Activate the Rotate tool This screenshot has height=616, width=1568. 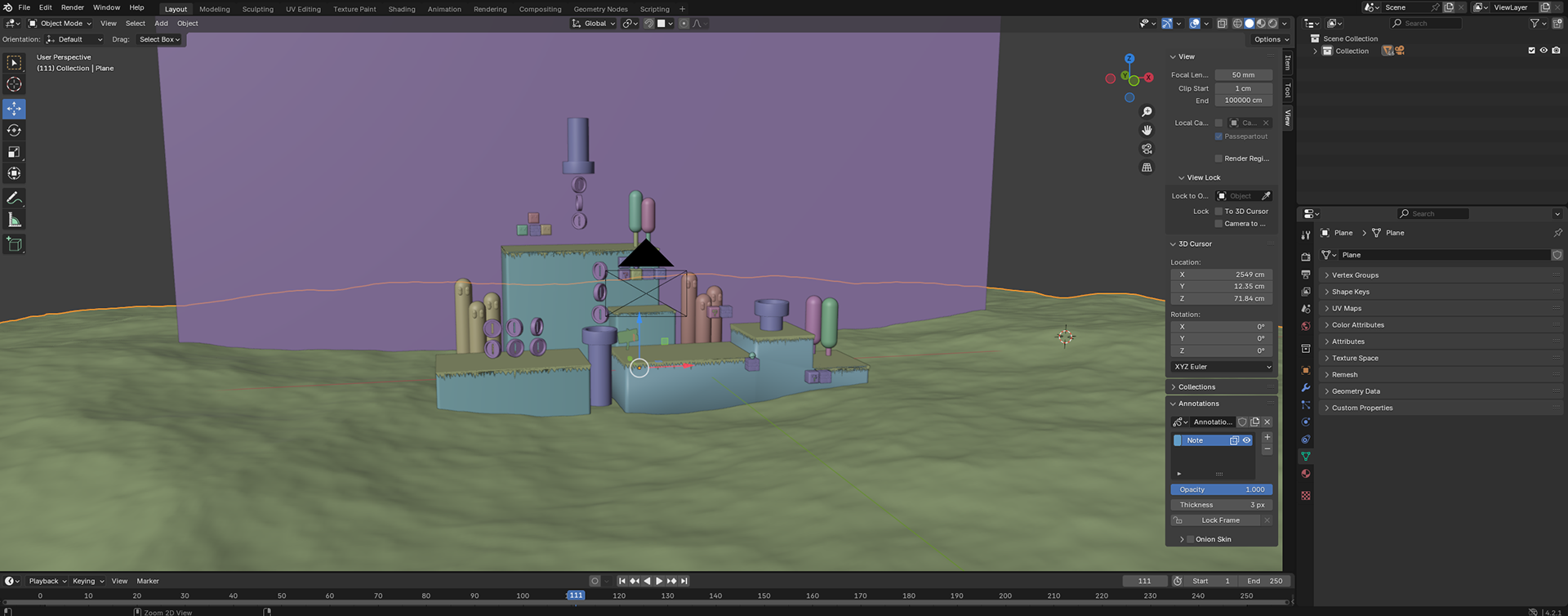click(x=14, y=130)
